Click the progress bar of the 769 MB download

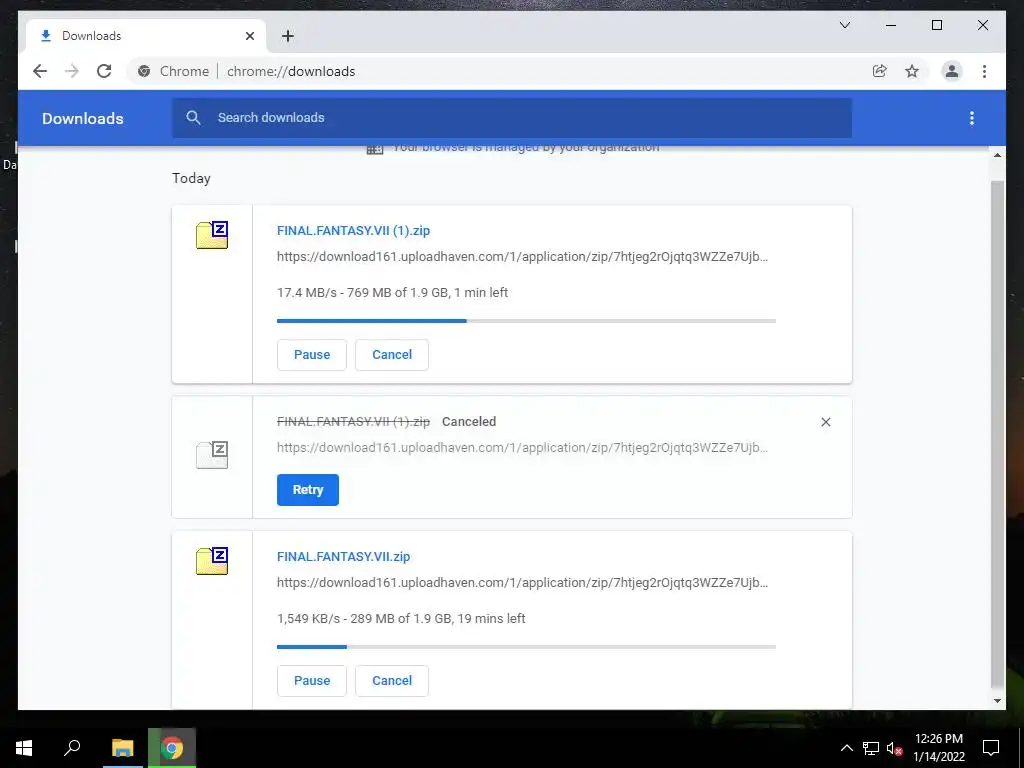click(526, 321)
